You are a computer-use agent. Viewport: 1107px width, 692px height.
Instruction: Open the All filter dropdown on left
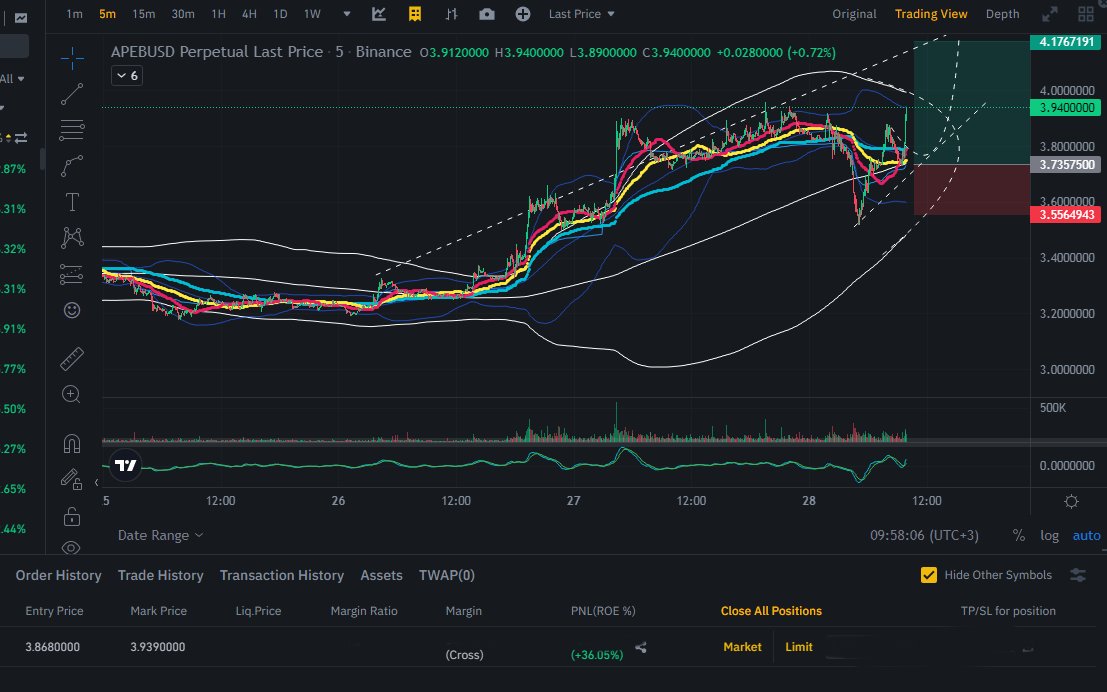coord(12,78)
